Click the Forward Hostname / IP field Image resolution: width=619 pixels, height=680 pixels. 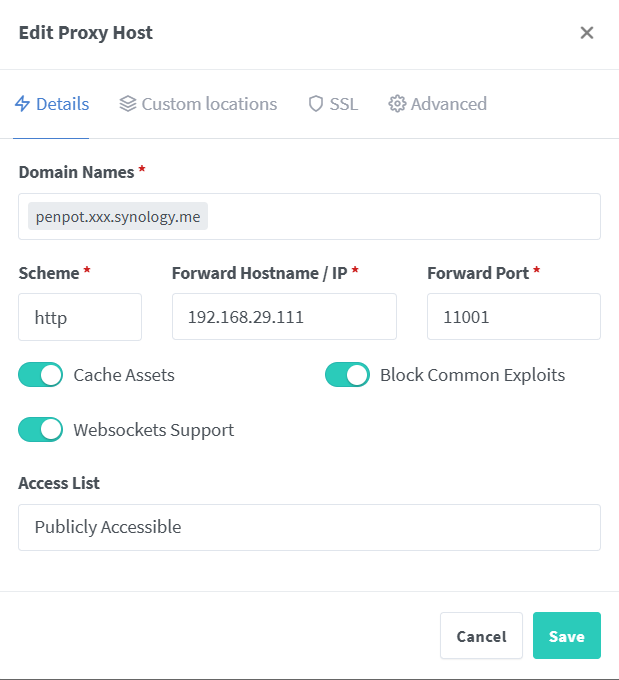pyautogui.click(x=284, y=317)
